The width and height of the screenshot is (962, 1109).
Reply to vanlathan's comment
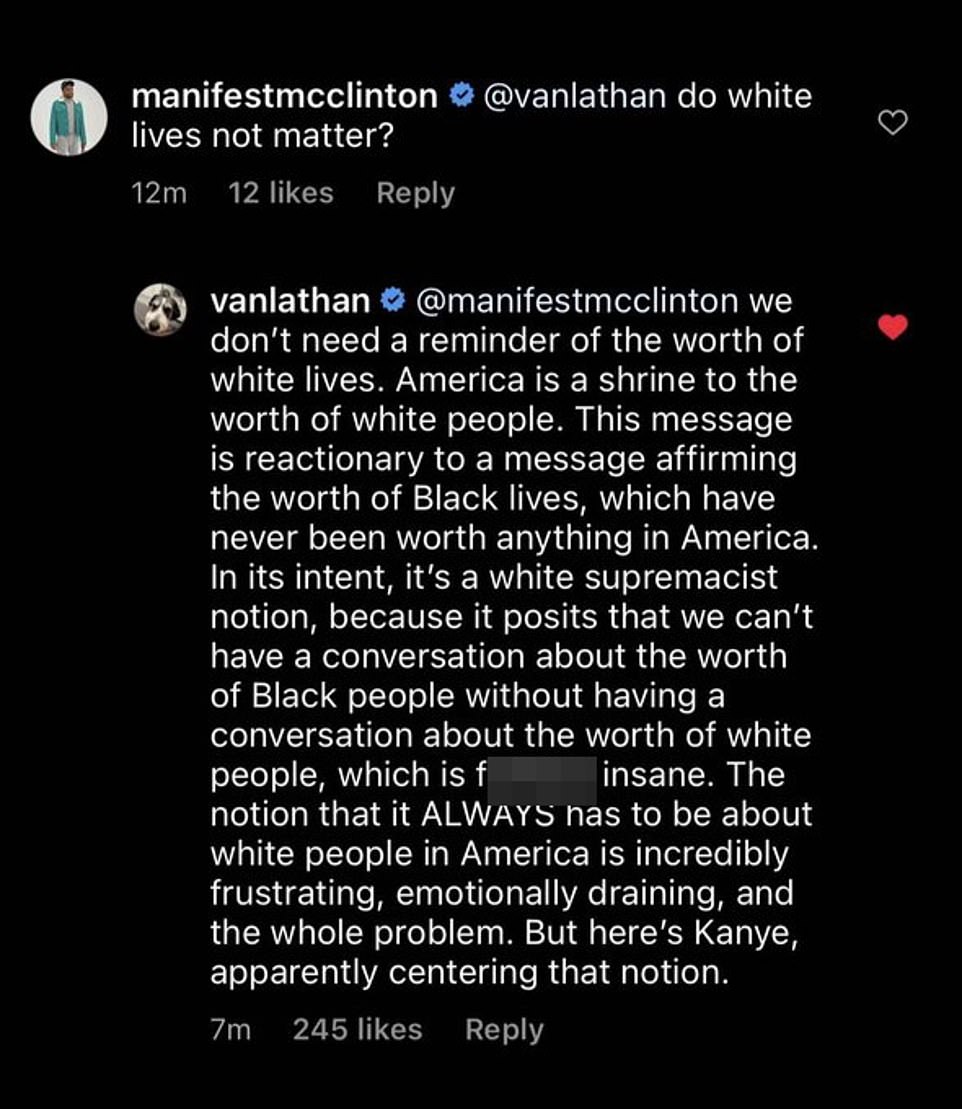point(504,1030)
